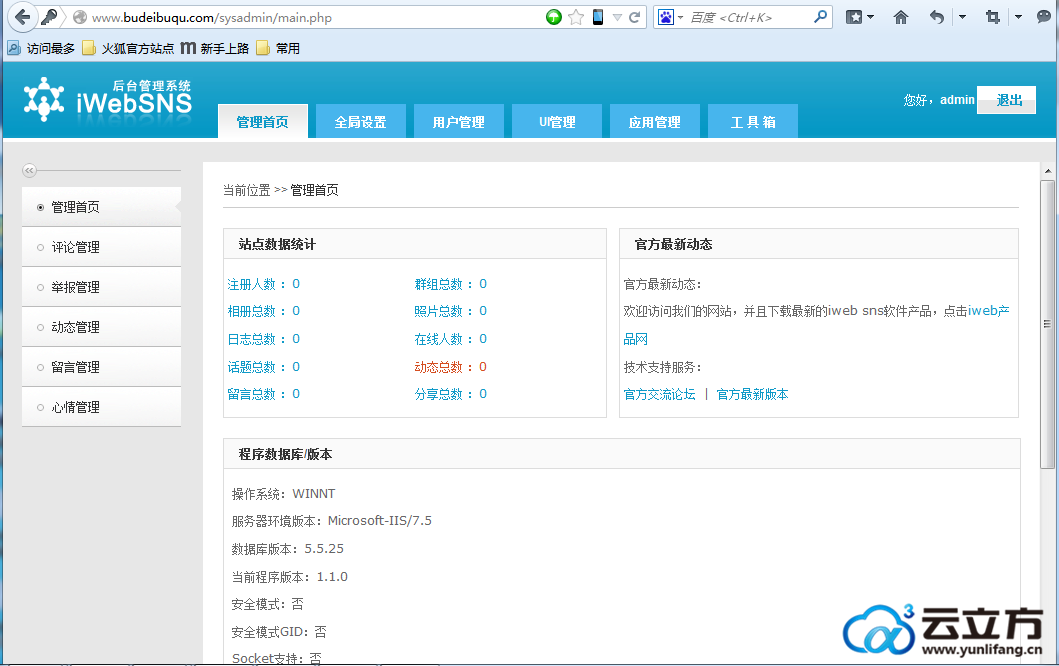Switch to the 应用管理 tab
Screen dimensions: 1059x666
pos(655,122)
